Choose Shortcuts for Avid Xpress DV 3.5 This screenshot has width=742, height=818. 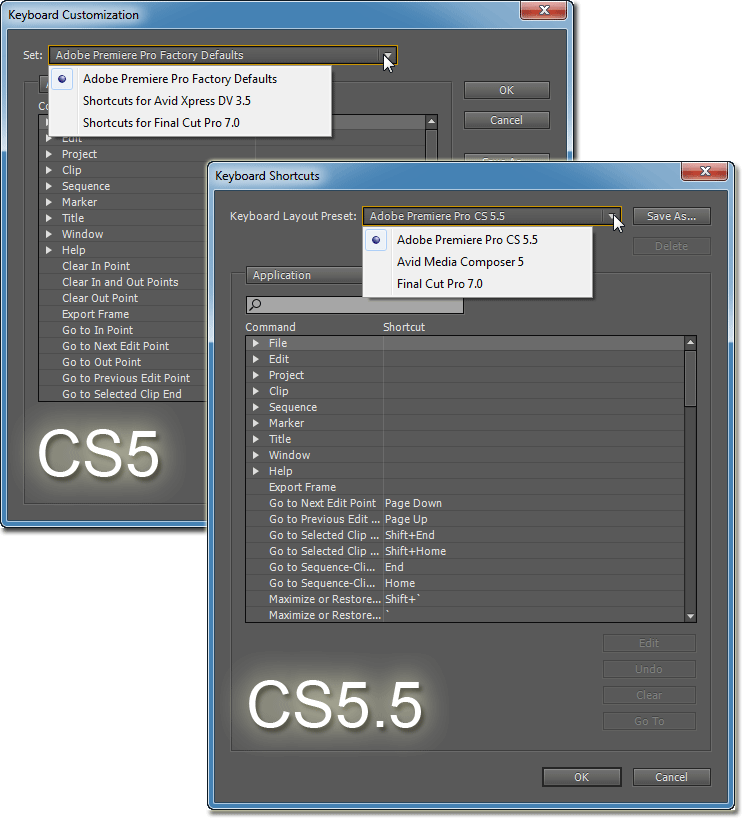click(167, 101)
